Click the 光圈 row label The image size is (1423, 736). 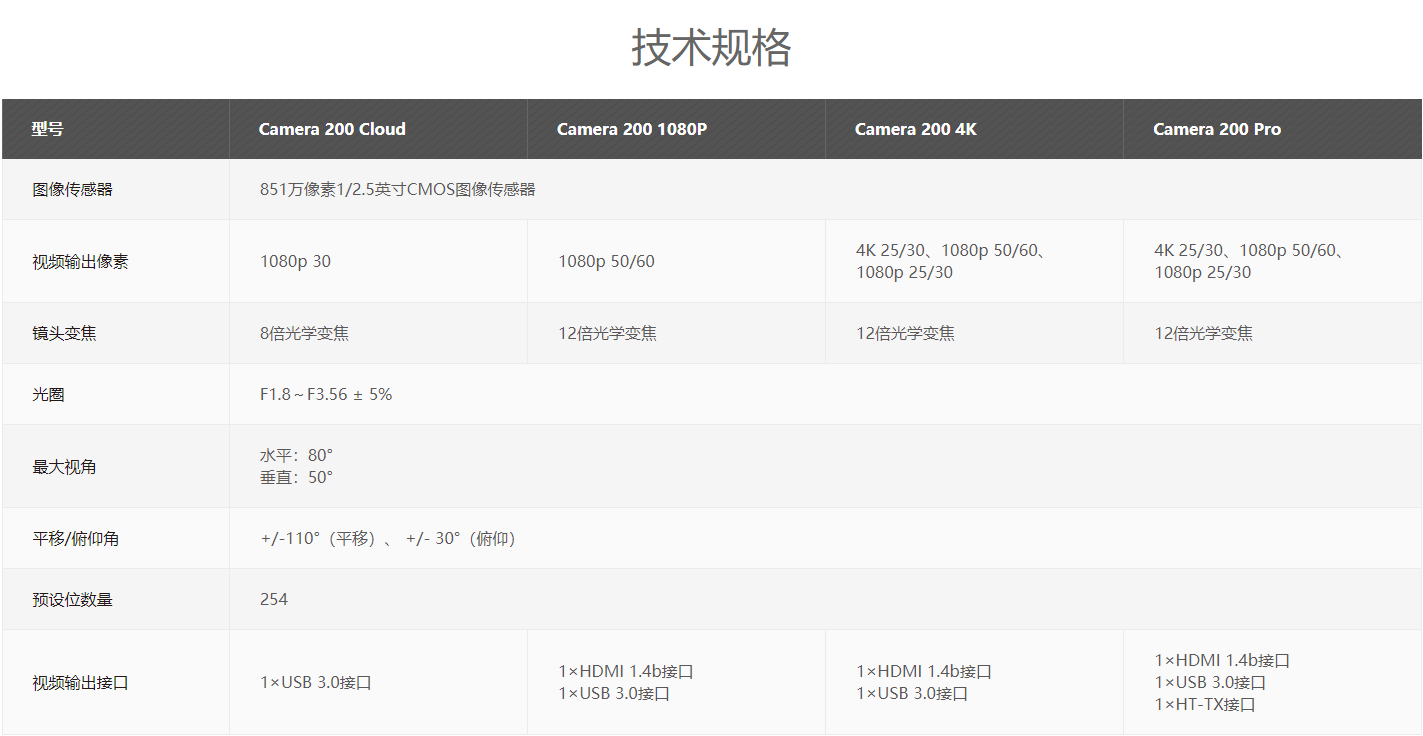(x=48, y=395)
